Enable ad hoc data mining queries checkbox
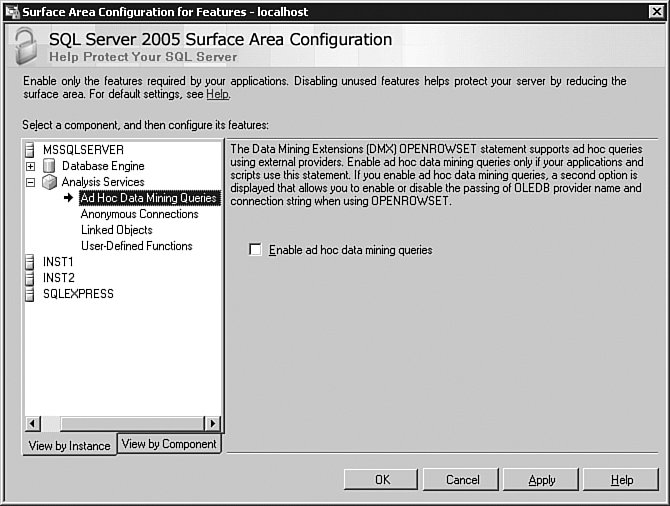 click(x=255, y=250)
